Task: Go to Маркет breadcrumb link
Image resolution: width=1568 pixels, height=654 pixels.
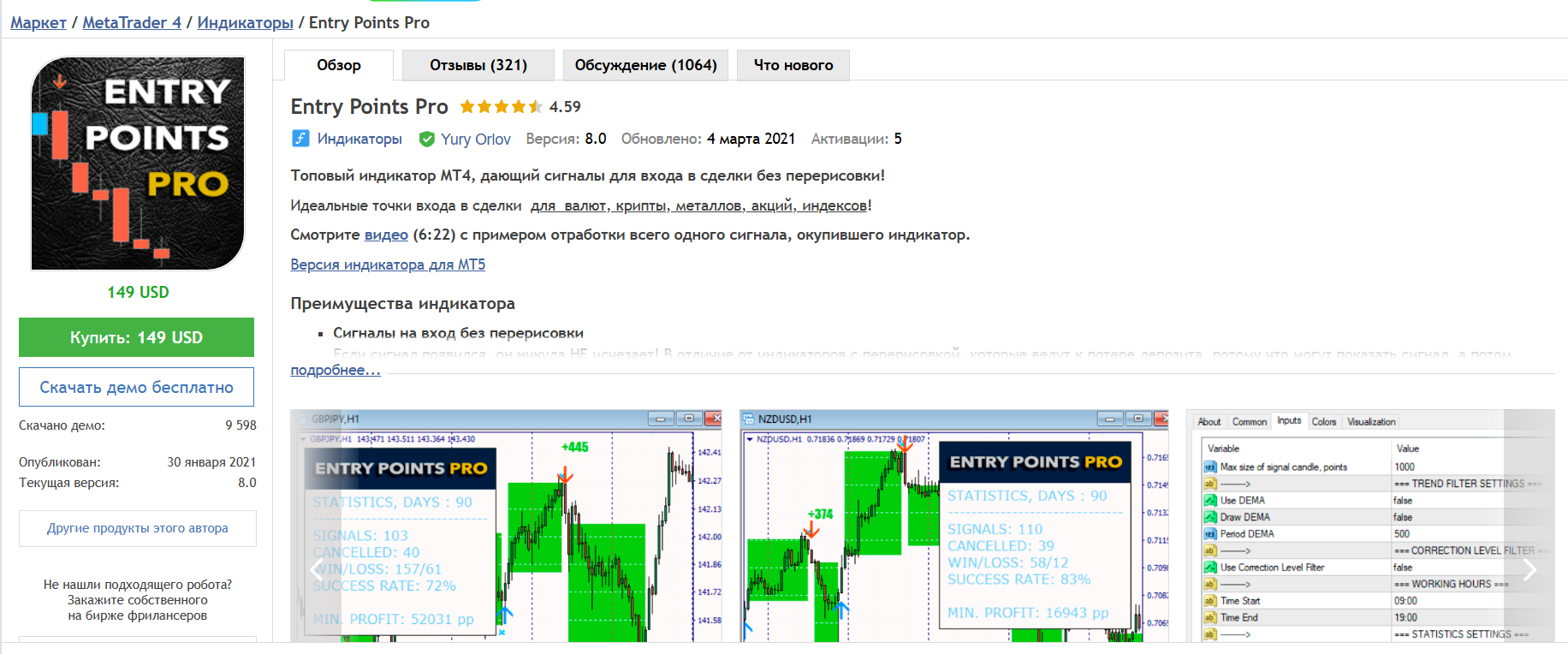Action: click(39, 23)
